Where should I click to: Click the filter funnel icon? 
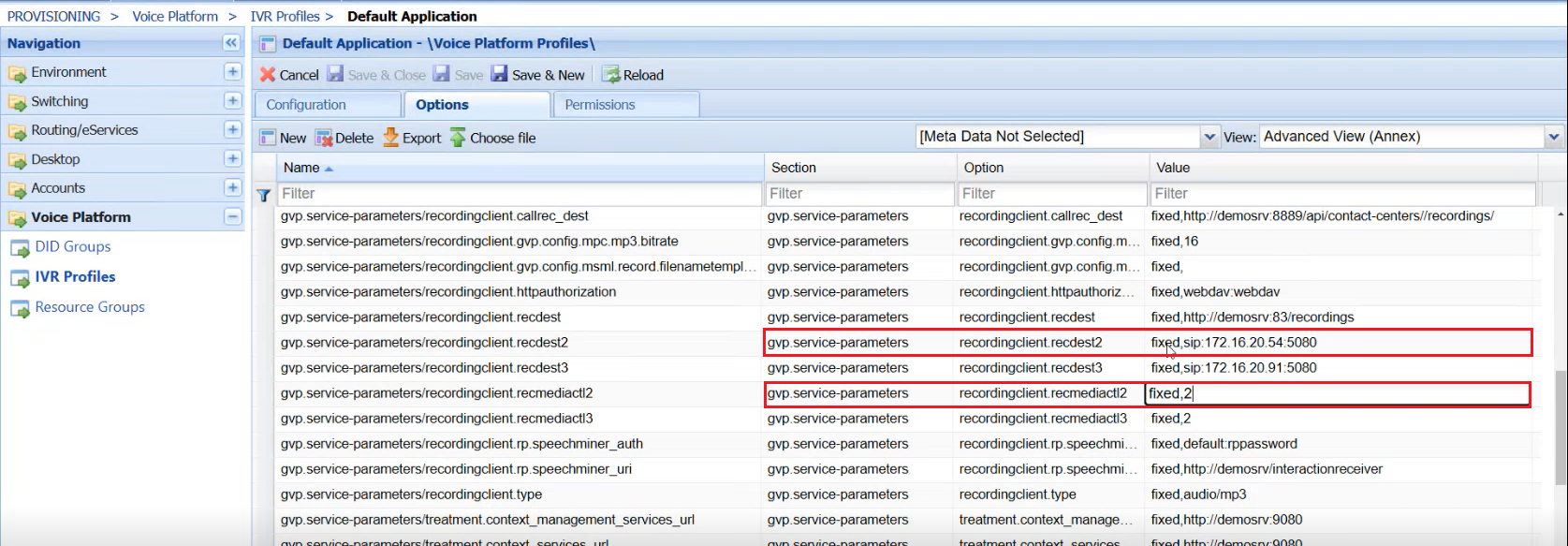264,195
